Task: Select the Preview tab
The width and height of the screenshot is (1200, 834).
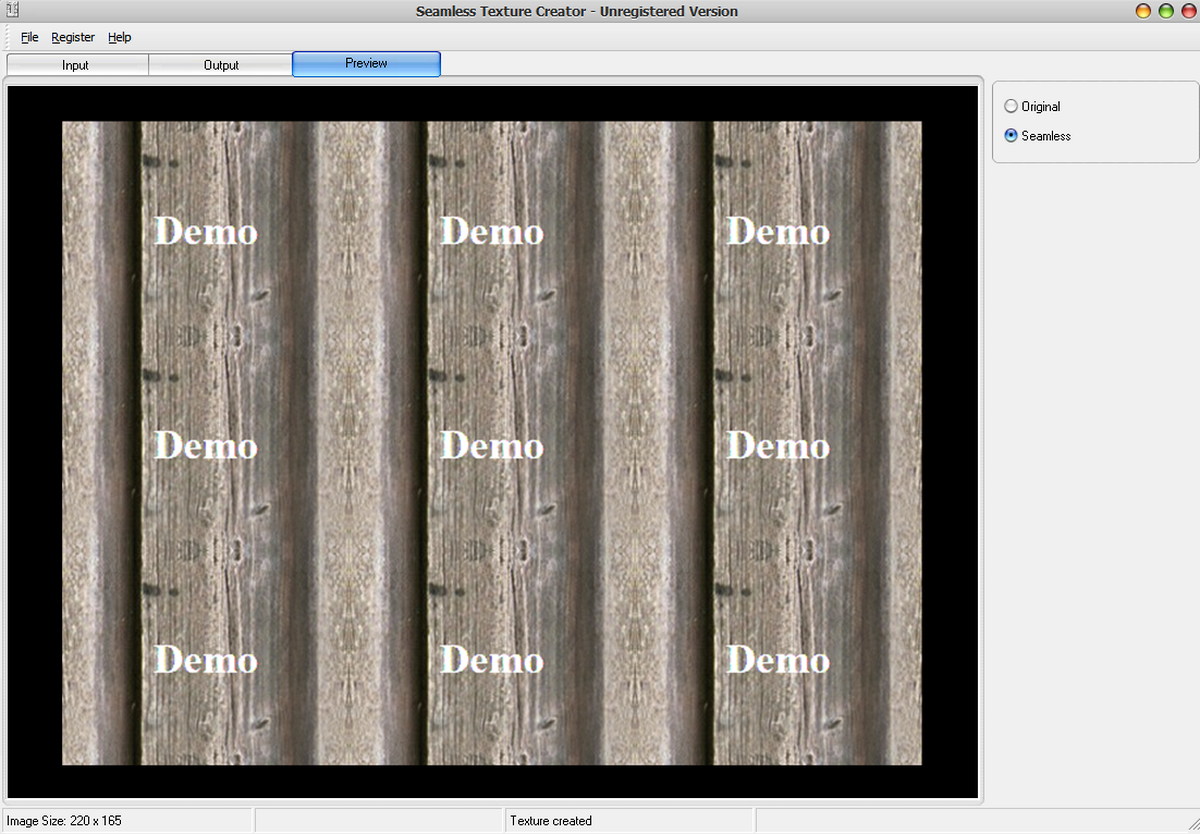Action: [x=366, y=63]
